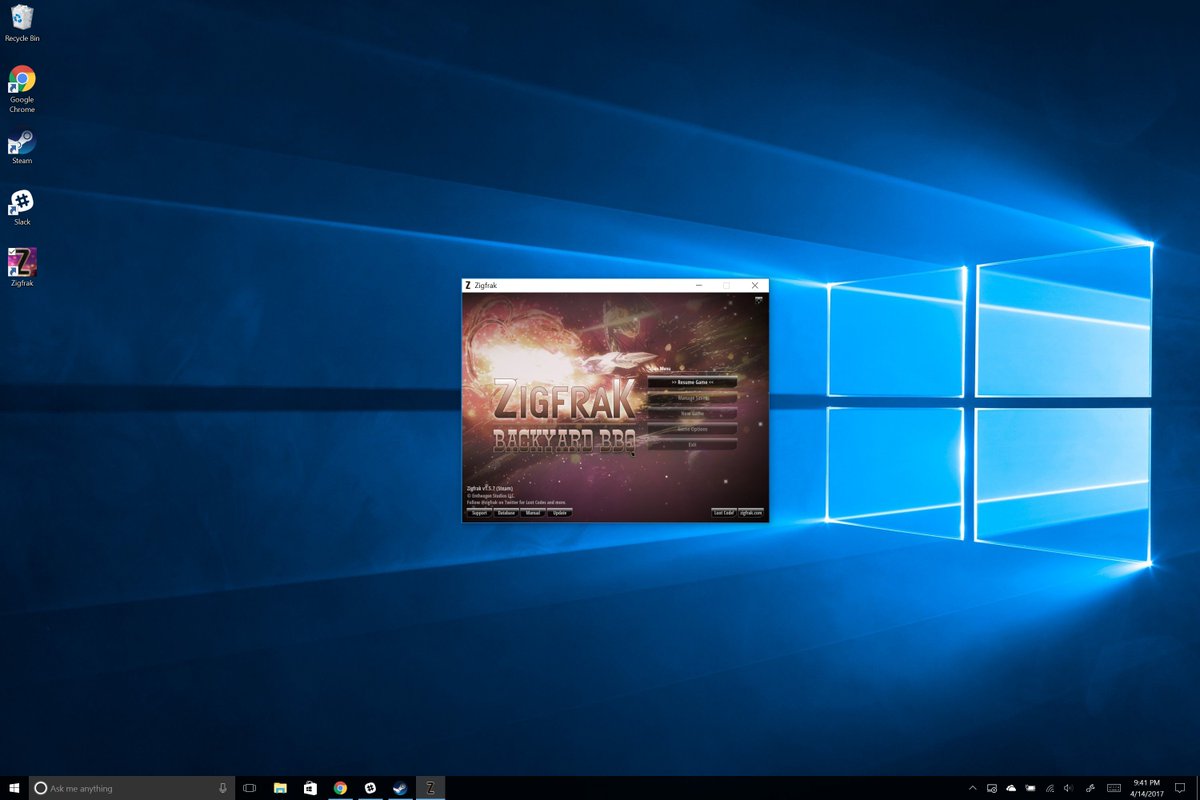
Task: Open File Explorer from the taskbar
Action: pyautogui.click(x=280, y=788)
